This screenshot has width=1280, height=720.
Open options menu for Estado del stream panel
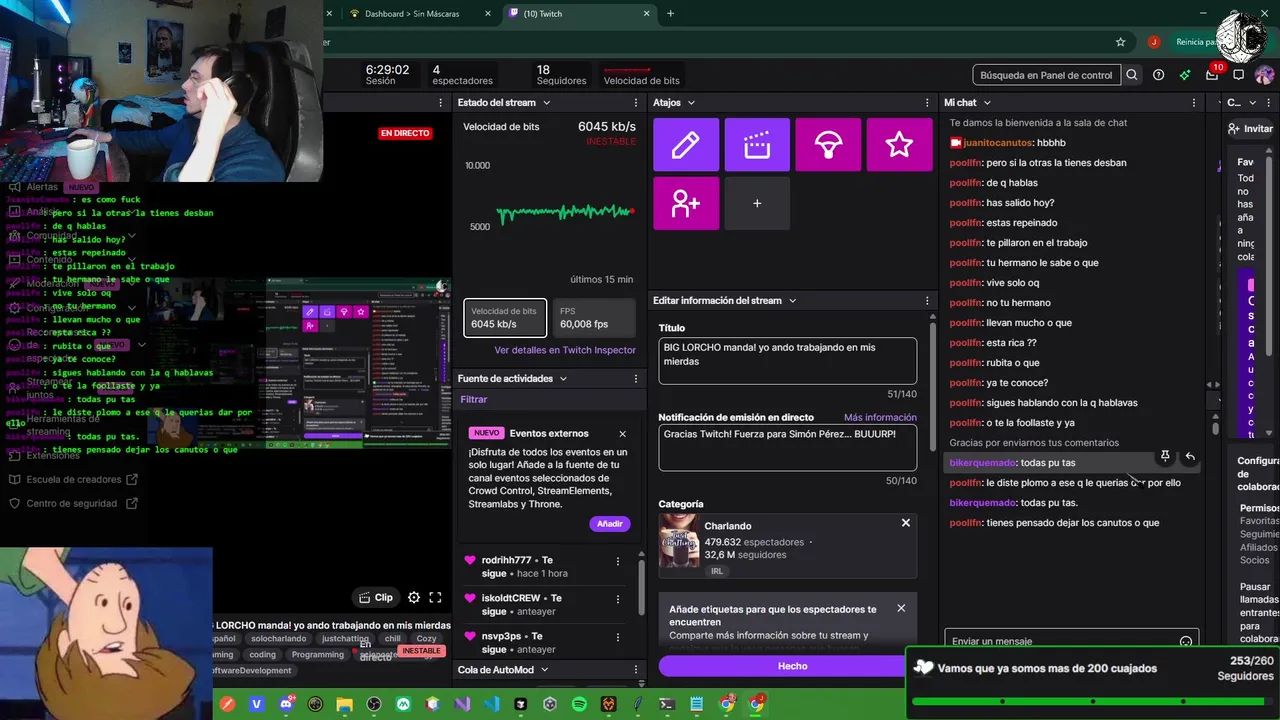(636, 103)
